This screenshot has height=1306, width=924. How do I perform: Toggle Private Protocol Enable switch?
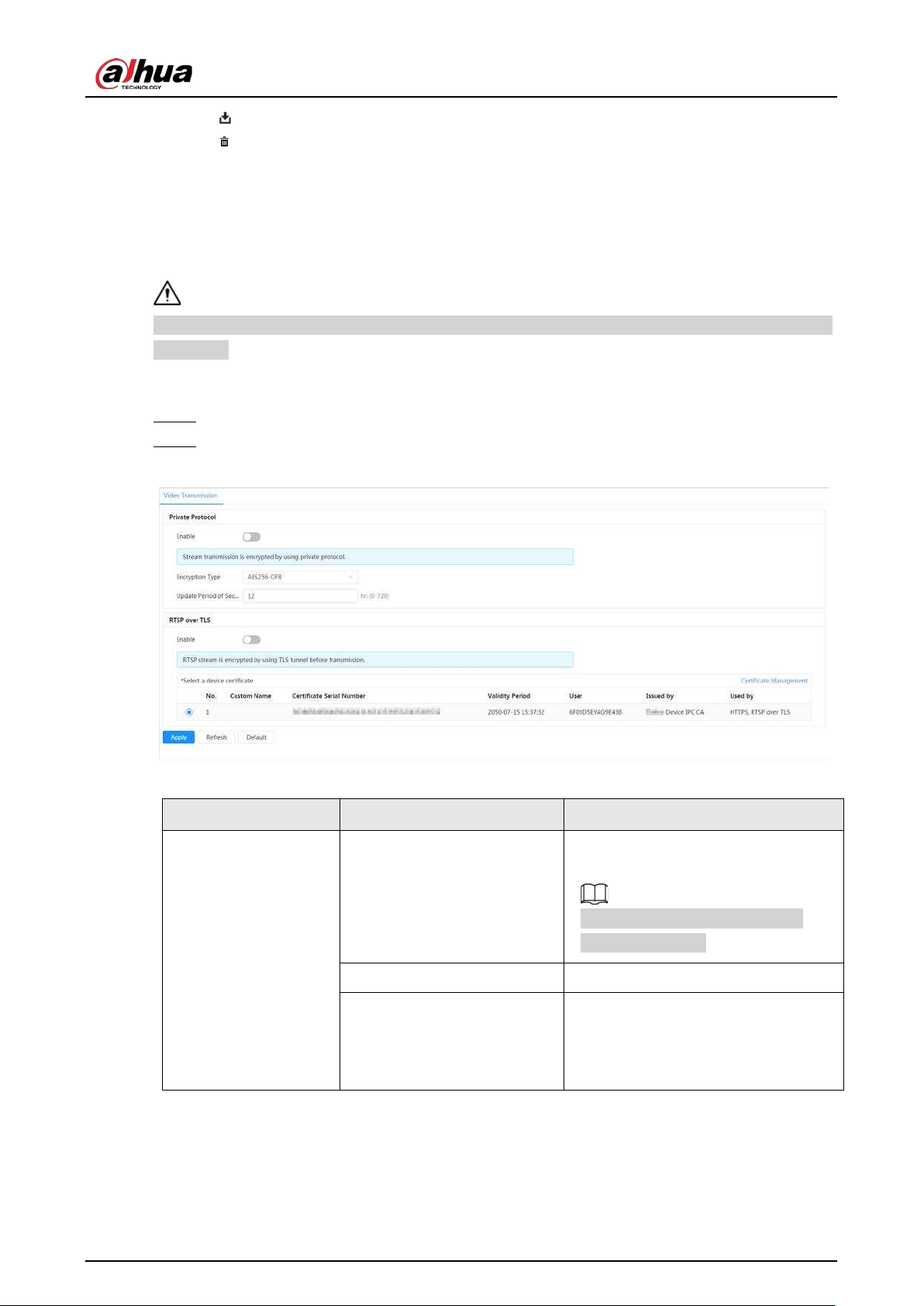(251, 536)
